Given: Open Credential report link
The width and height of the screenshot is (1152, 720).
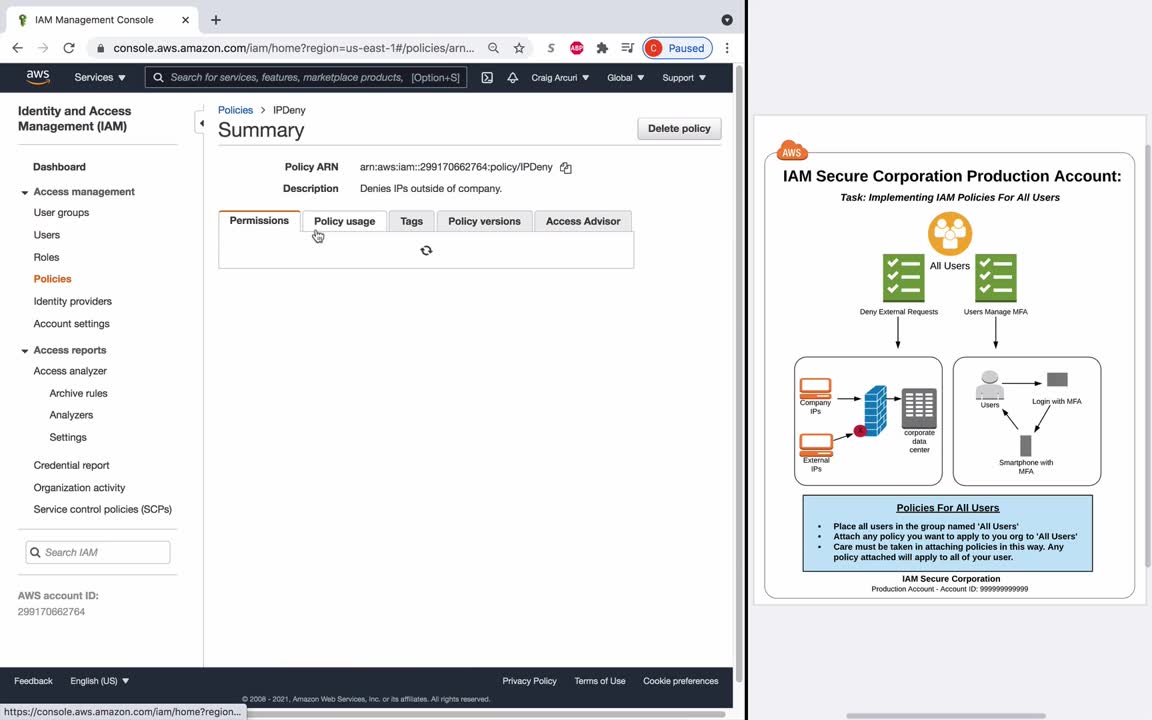Looking at the screenshot, I should 71,465.
